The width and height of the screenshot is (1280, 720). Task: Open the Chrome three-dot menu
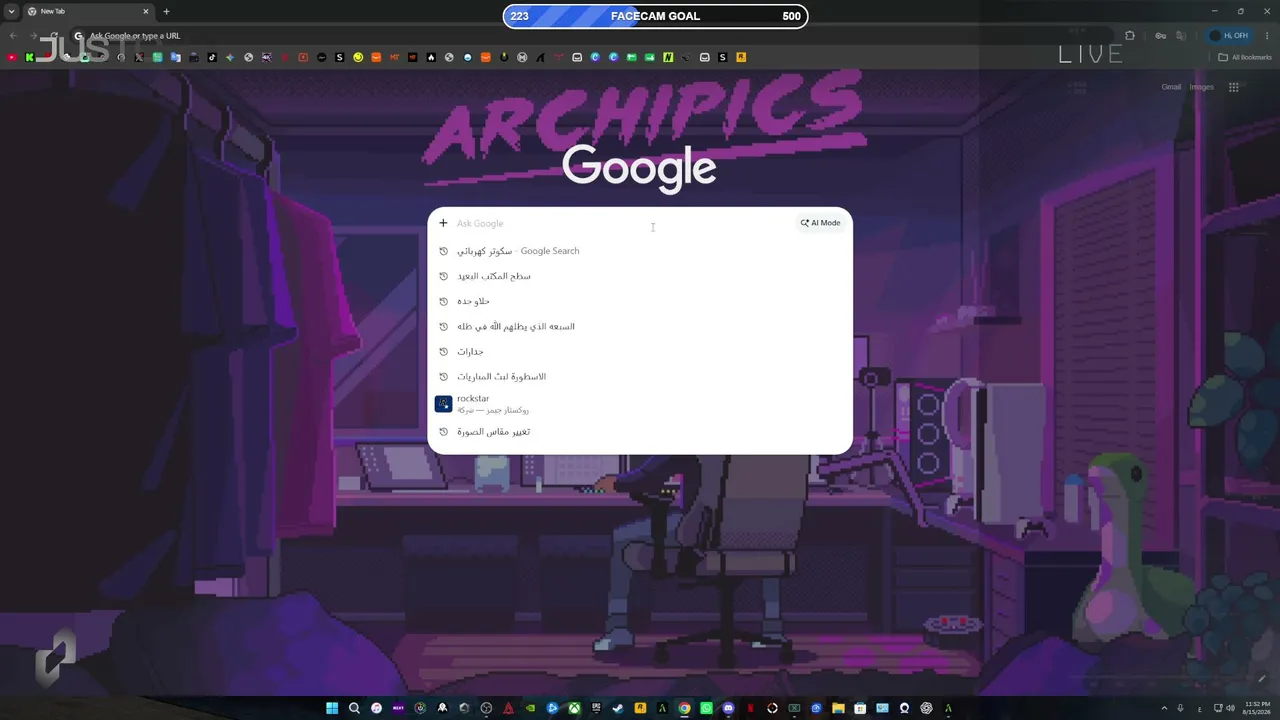1266,36
